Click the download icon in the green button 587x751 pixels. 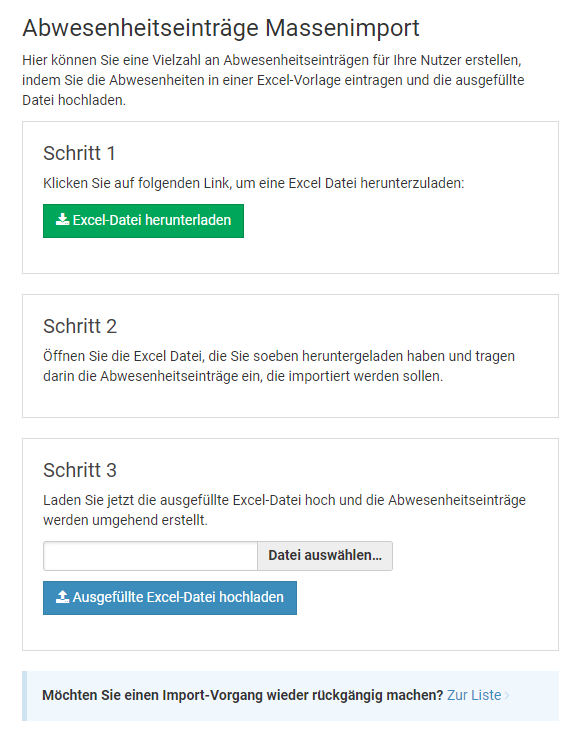pyautogui.click(x=62, y=219)
